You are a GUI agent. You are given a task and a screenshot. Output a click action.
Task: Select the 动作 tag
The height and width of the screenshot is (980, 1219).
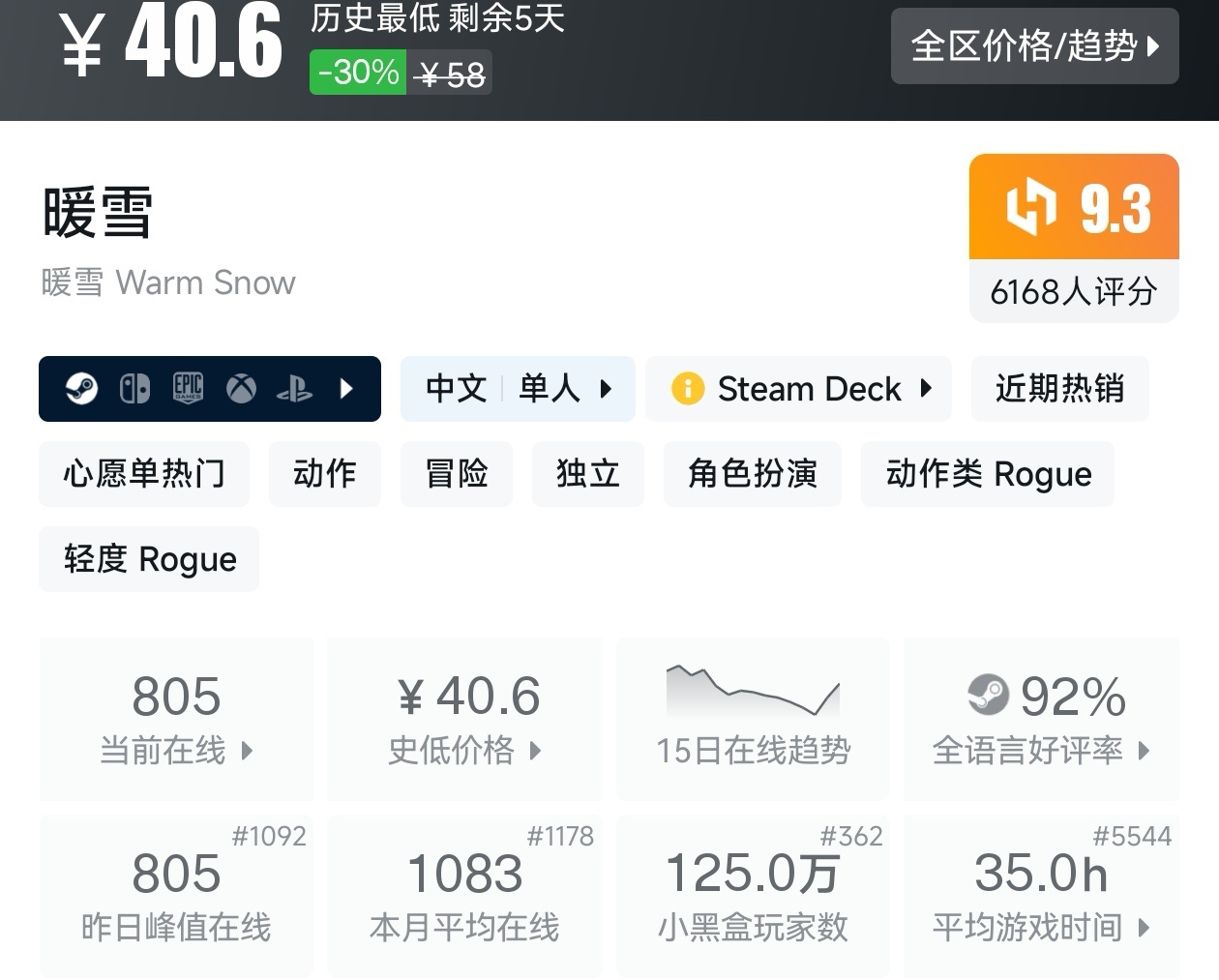[325, 474]
